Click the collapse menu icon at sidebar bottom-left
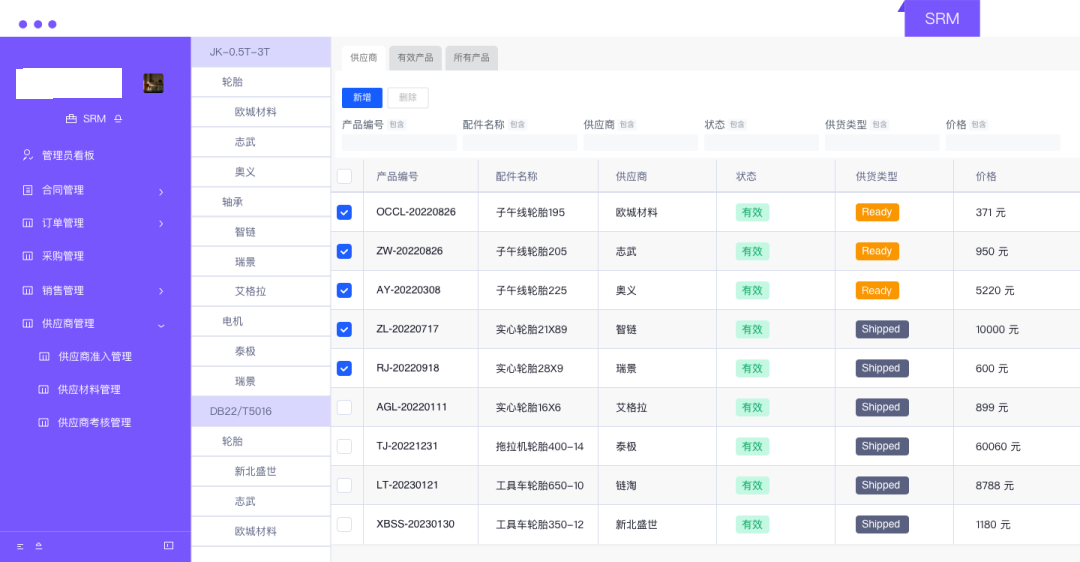Image resolution: width=1080 pixels, height=562 pixels. click(x=20, y=546)
